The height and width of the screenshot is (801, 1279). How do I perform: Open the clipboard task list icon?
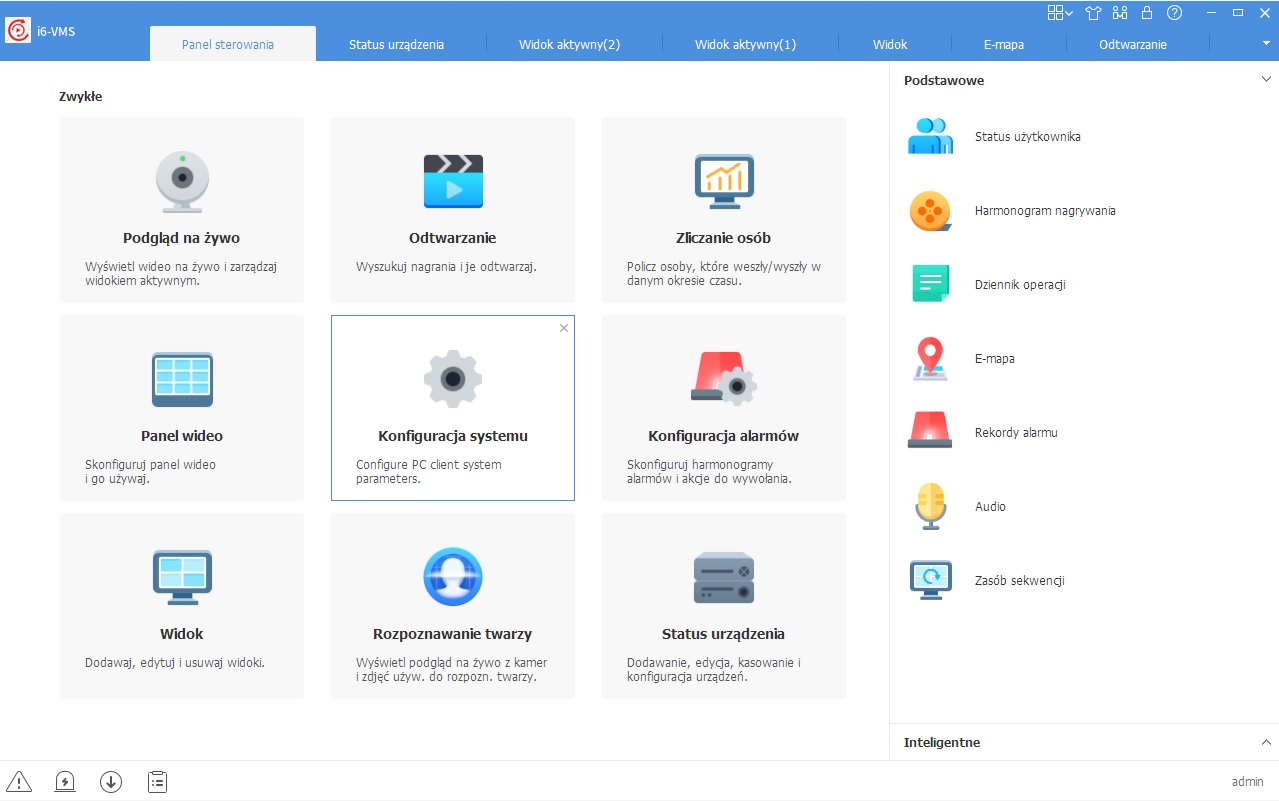(157, 782)
